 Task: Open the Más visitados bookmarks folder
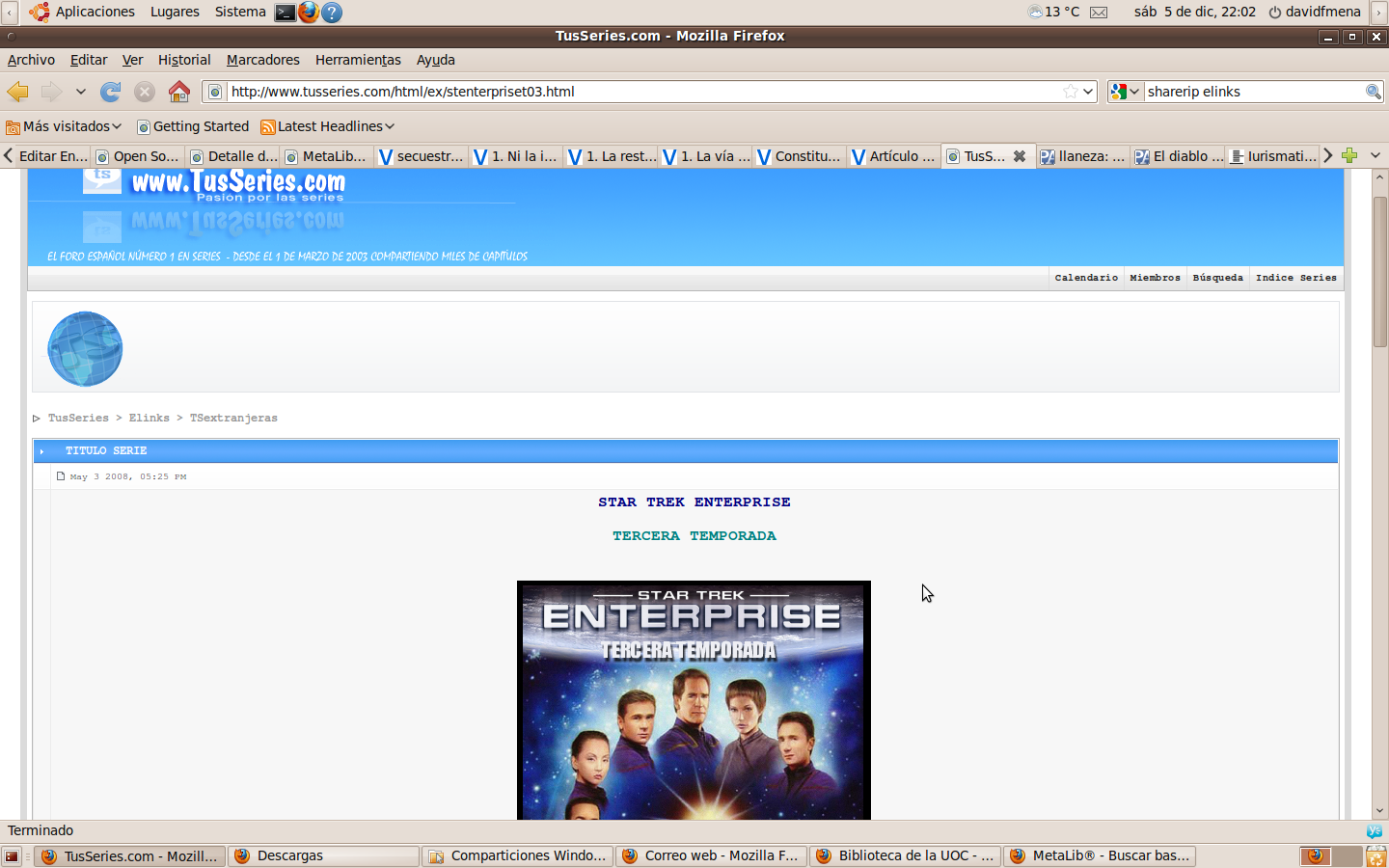[x=64, y=126]
